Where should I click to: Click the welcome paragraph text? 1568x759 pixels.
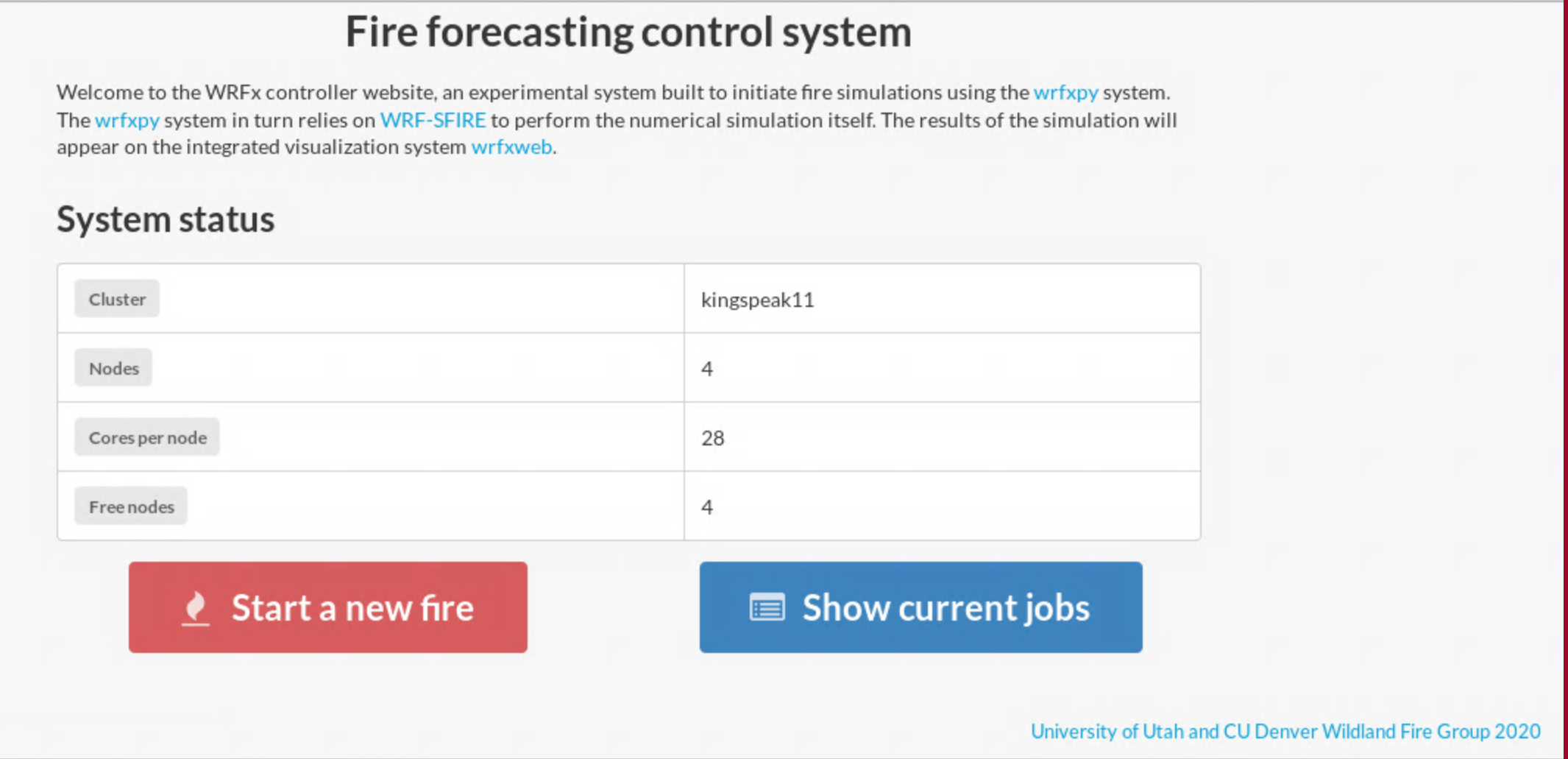click(x=617, y=120)
